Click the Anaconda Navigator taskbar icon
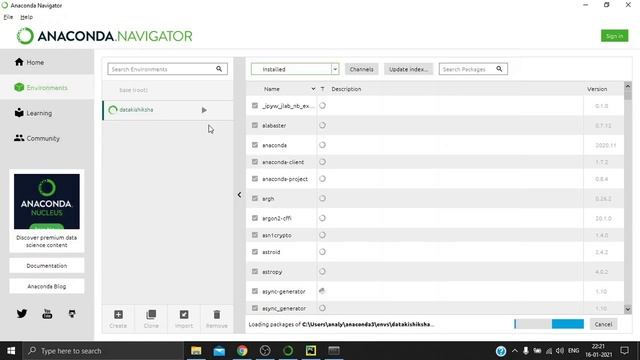 coord(288,351)
